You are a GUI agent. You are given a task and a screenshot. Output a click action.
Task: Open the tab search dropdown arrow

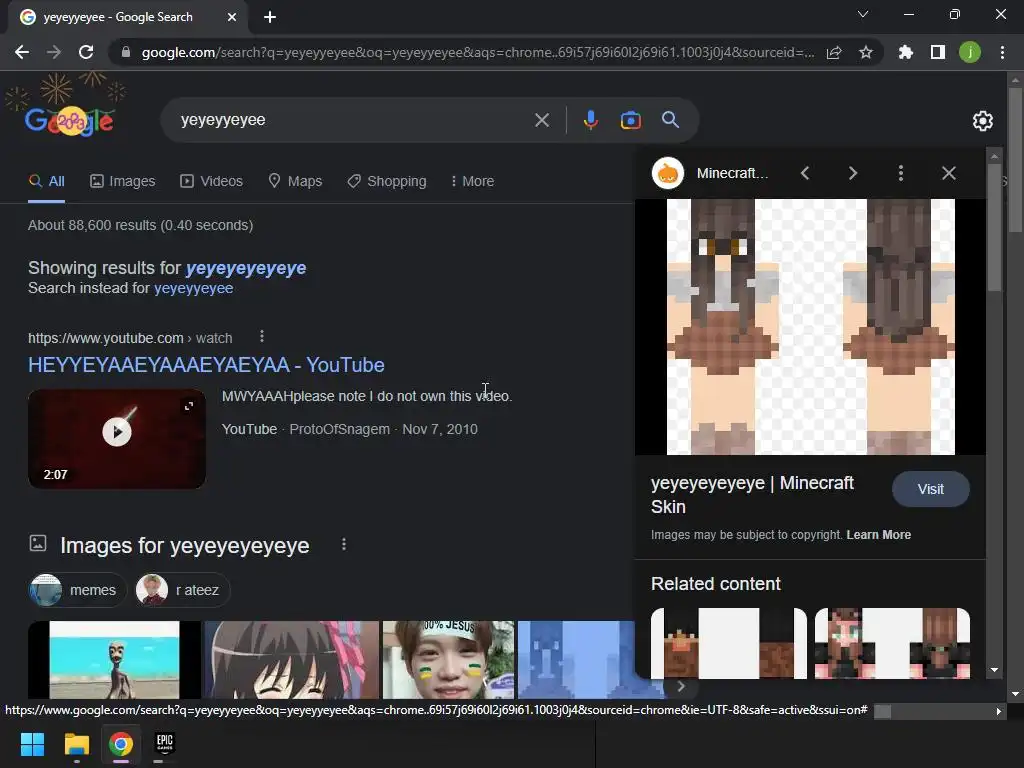point(863,14)
